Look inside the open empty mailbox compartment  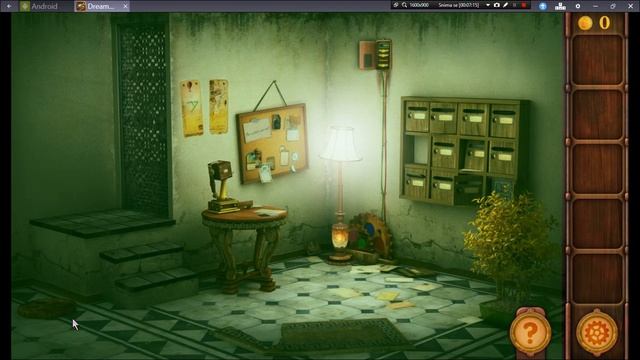pos(417,150)
